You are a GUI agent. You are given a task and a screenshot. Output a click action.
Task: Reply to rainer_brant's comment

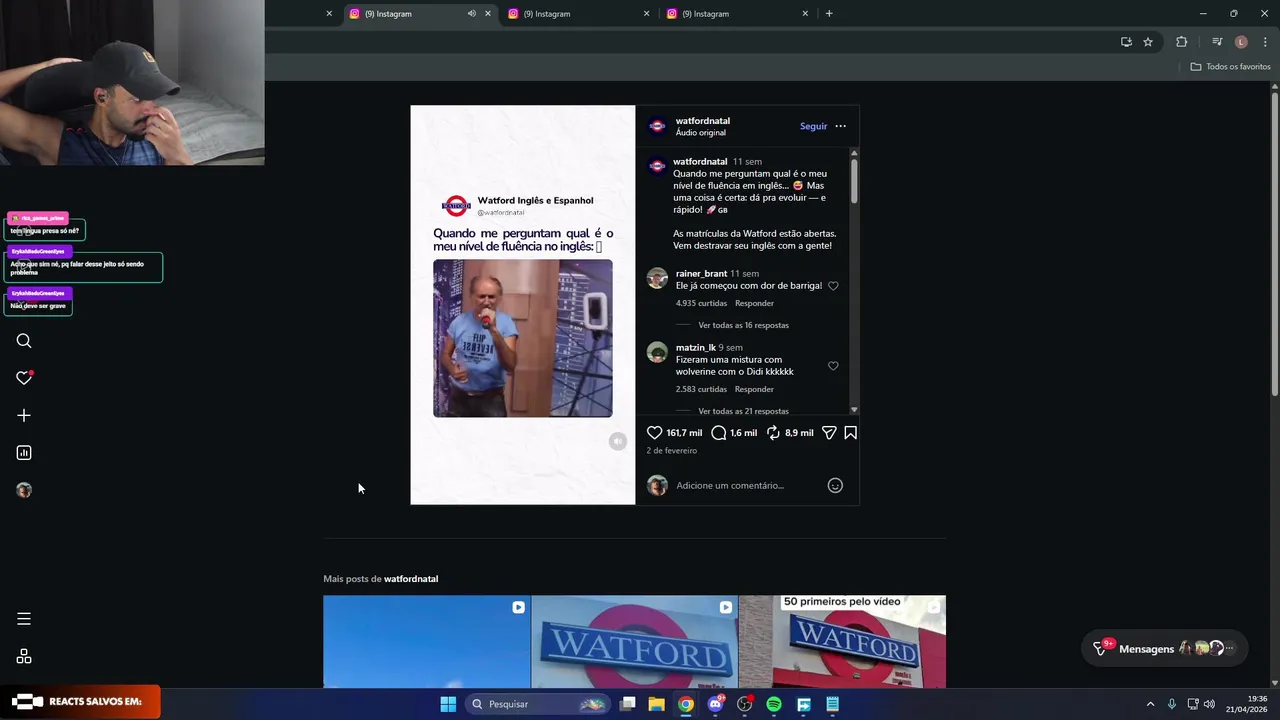[754, 303]
